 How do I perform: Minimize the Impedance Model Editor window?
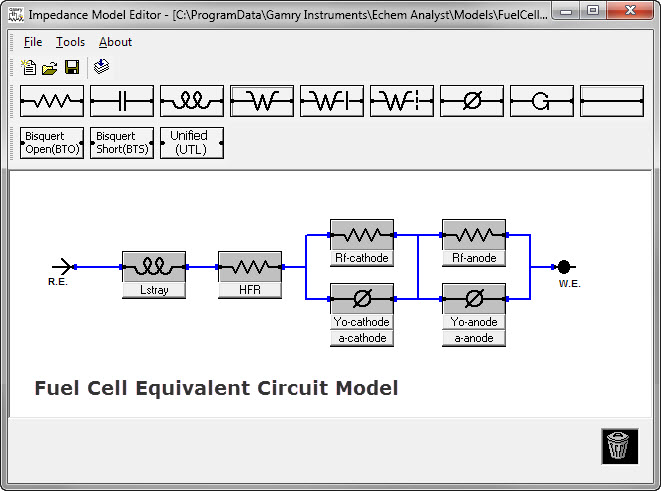(x=566, y=11)
